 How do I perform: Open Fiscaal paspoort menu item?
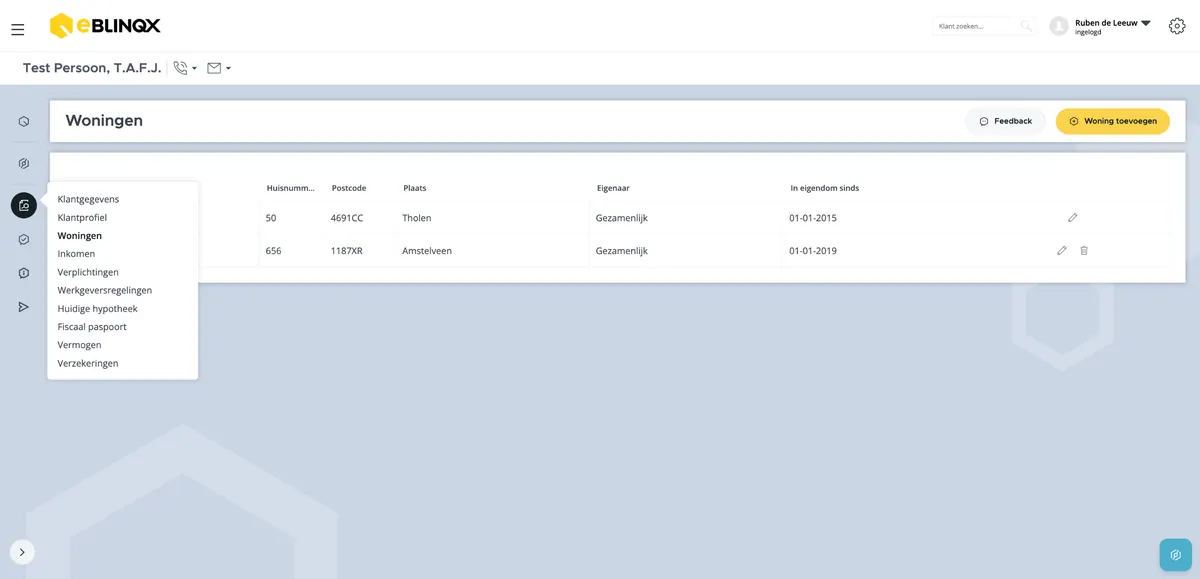(92, 327)
